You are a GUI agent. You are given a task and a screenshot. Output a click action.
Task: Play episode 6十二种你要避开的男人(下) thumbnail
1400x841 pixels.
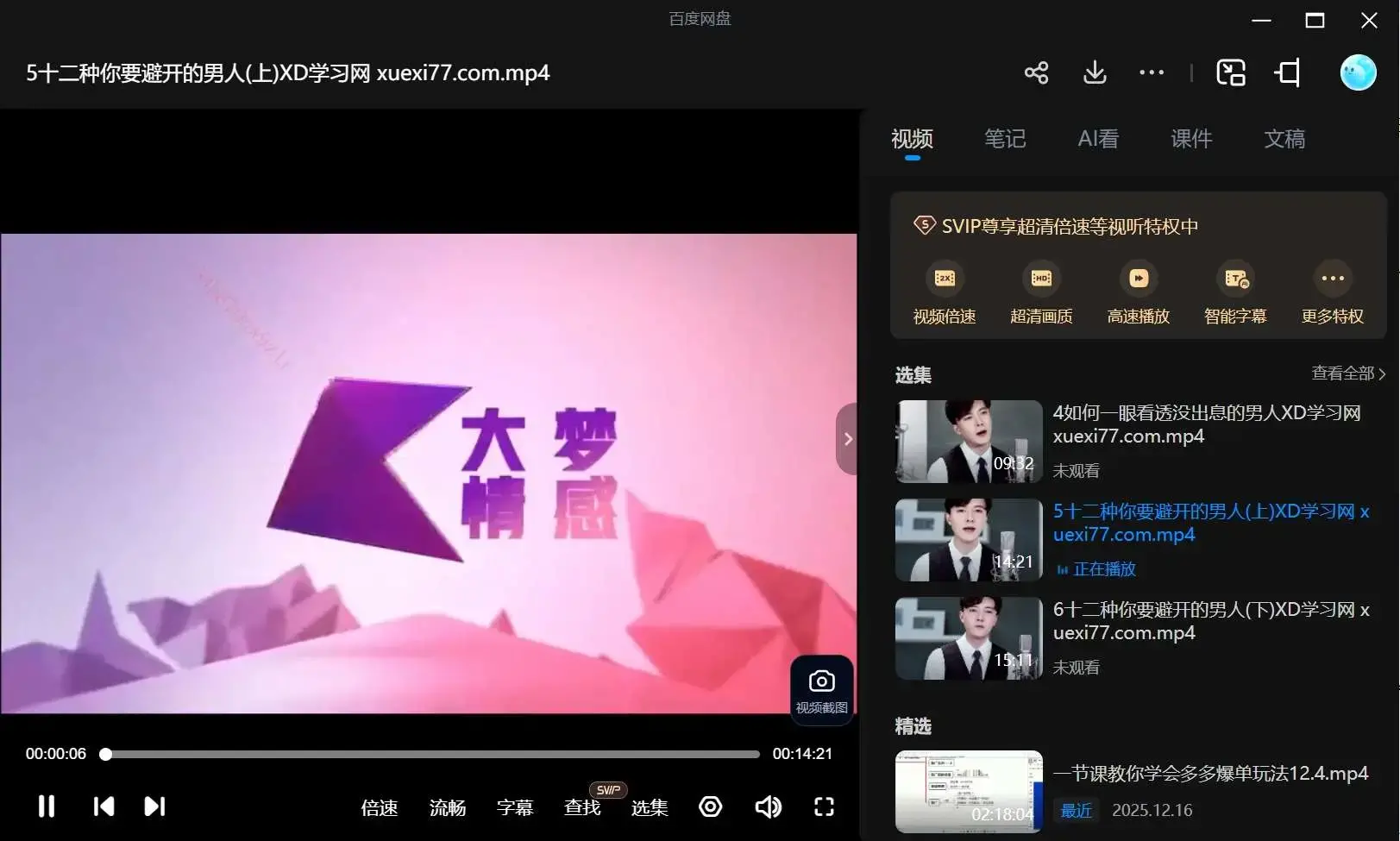pyautogui.click(x=968, y=637)
